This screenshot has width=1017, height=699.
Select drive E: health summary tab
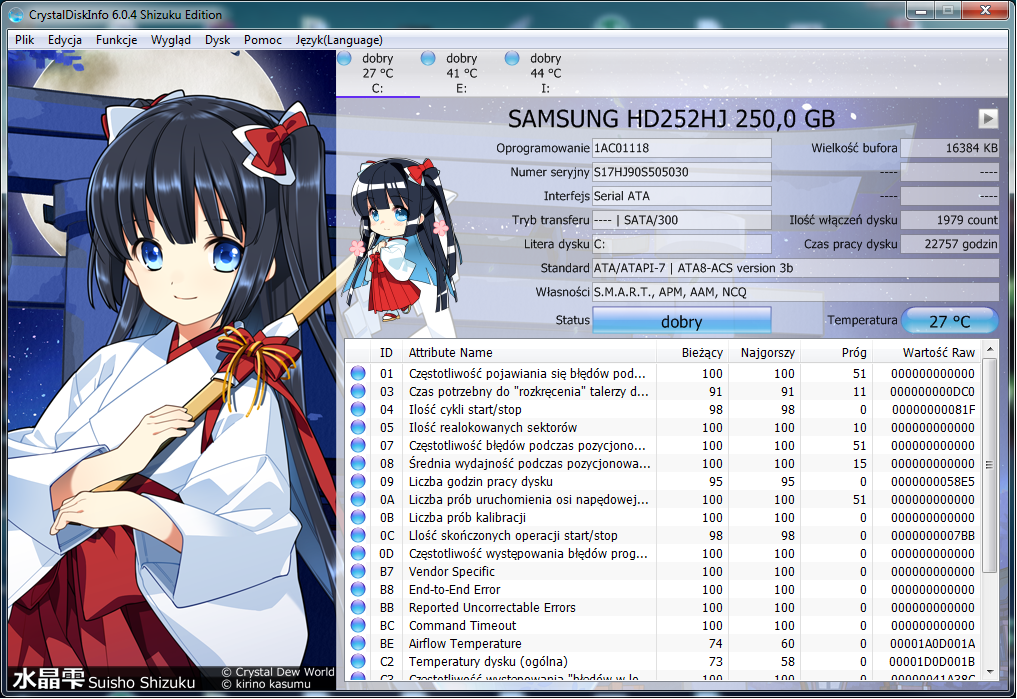(x=462, y=73)
